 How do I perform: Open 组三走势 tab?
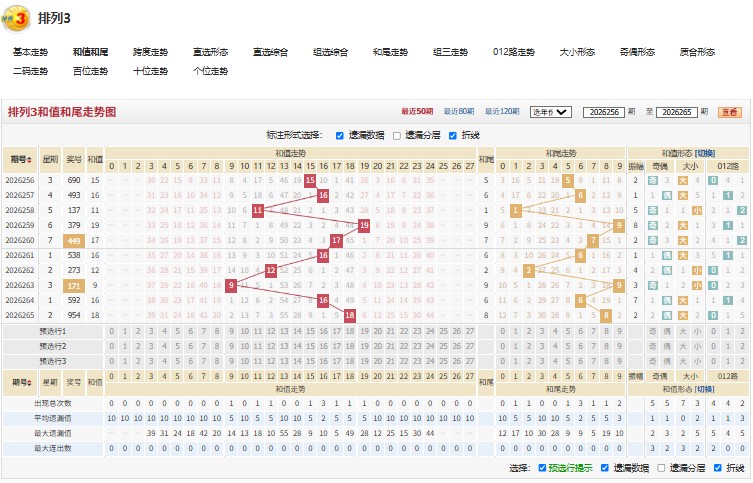pyautogui.click(x=450, y=52)
